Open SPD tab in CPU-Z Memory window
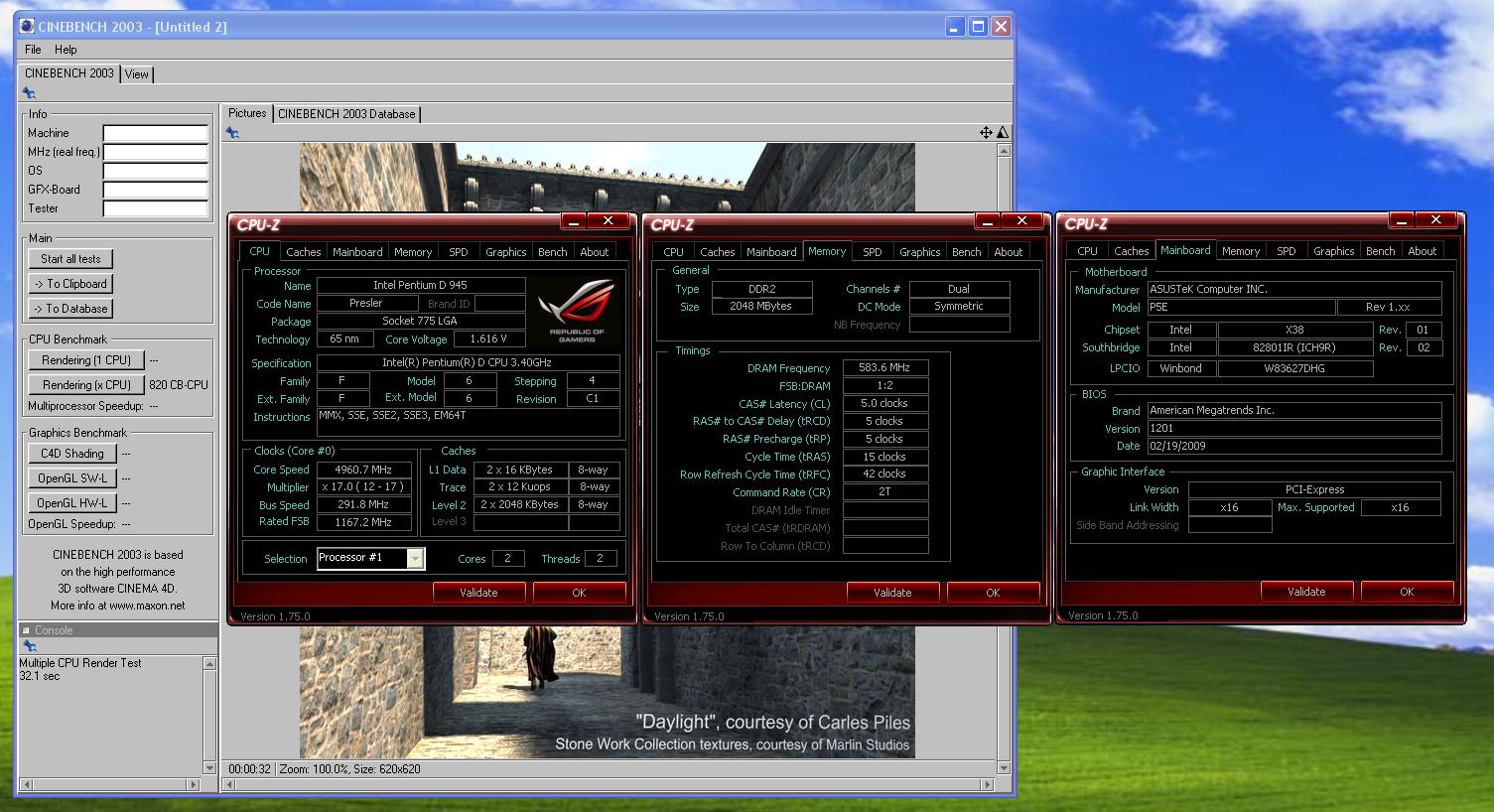Screen dimensions: 1494x812 click(x=873, y=252)
